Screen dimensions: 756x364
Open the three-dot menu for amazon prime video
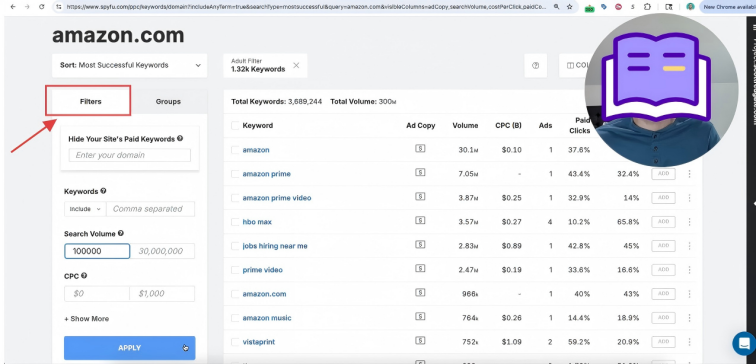tap(689, 198)
